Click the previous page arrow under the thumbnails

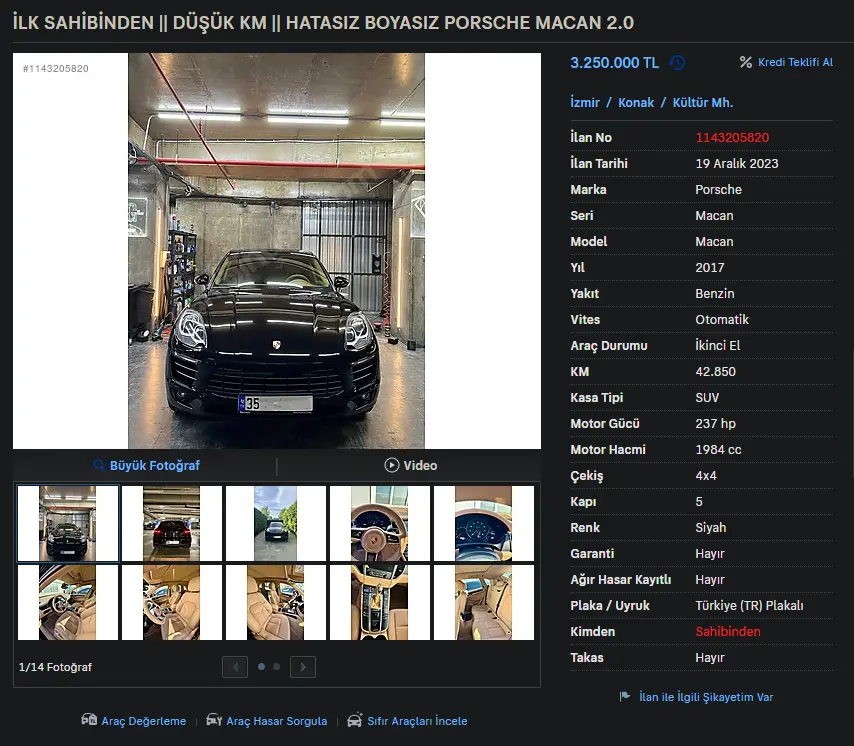tap(235, 667)
